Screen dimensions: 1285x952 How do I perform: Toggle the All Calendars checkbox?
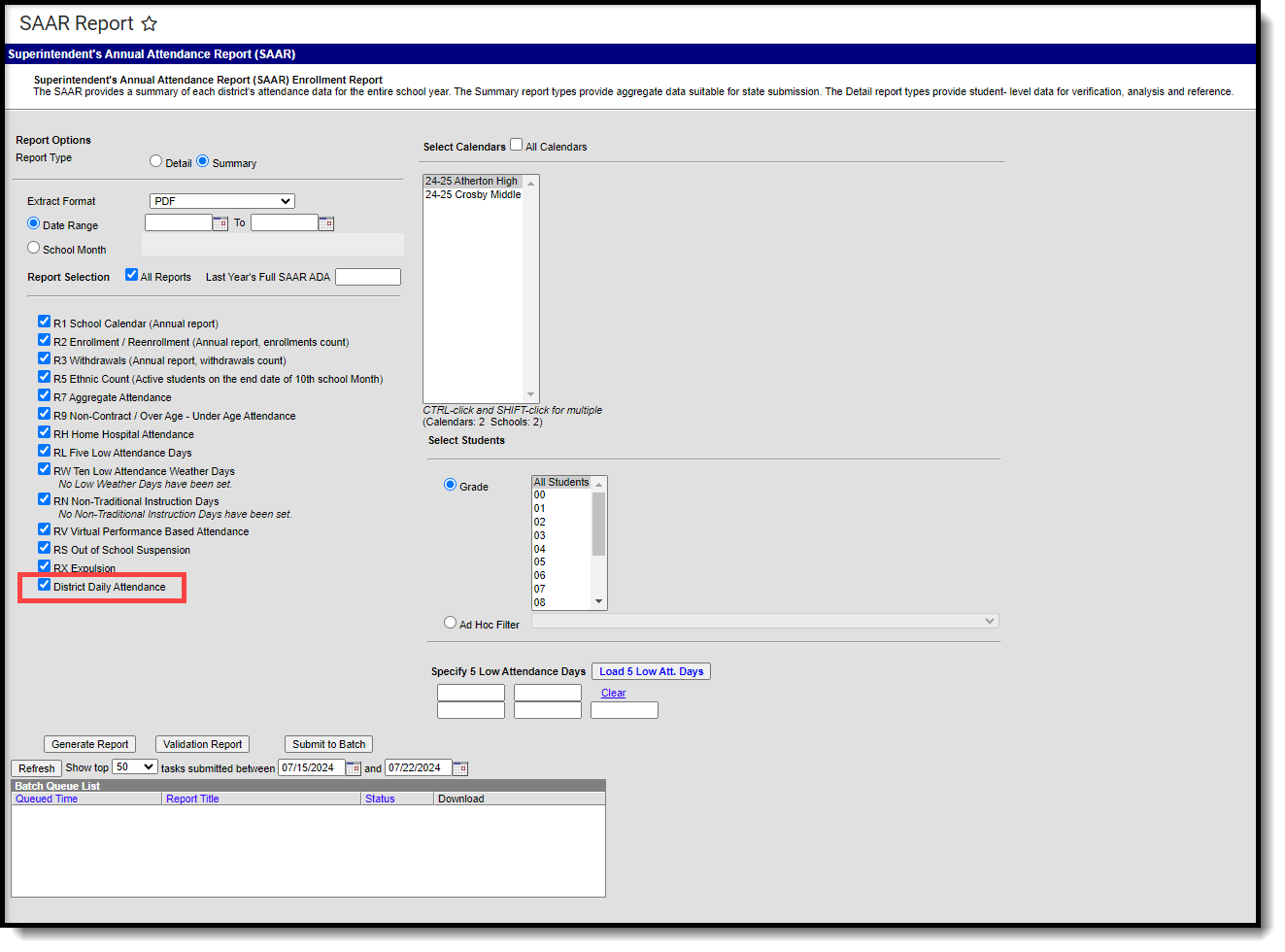coord(517,145)
